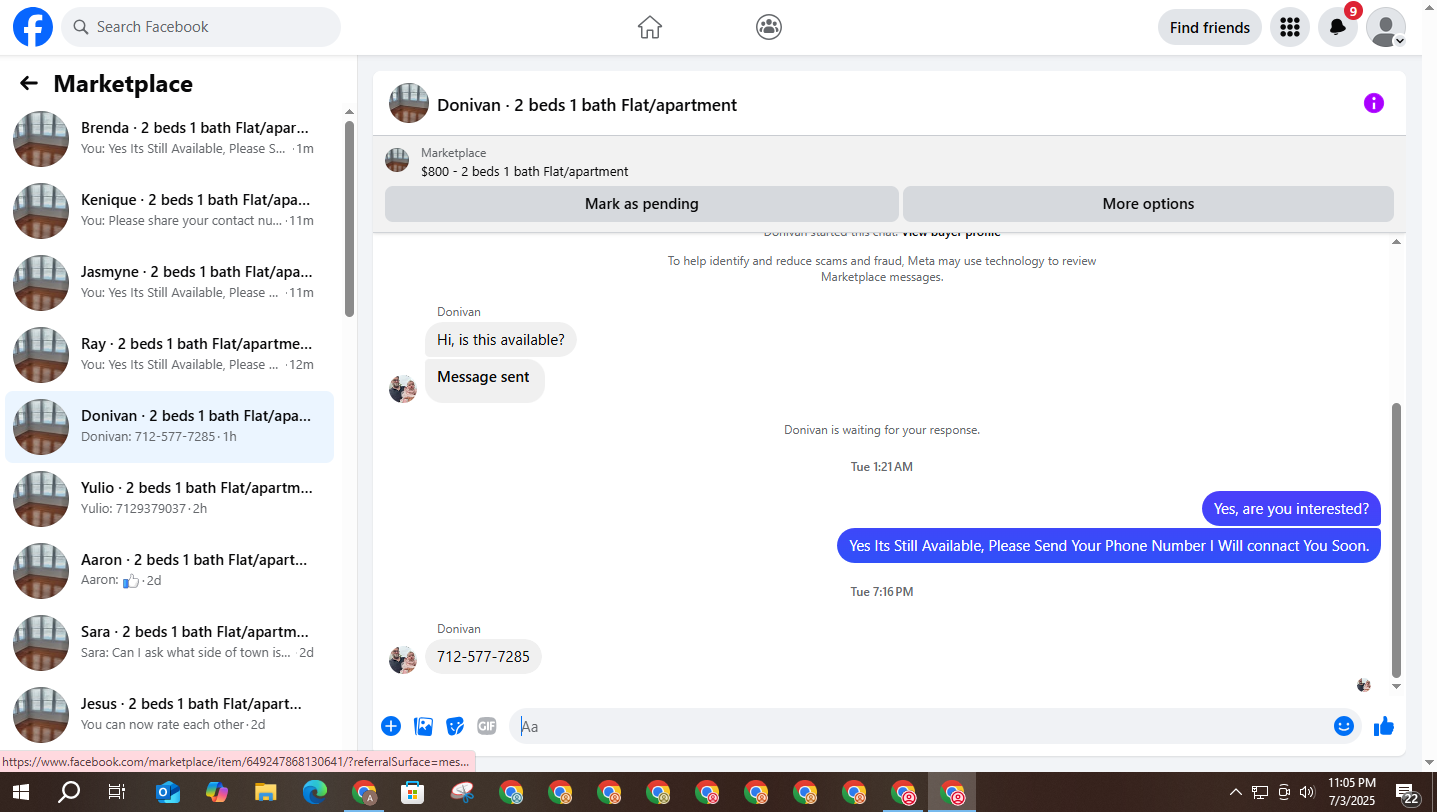Open Kenique's conversation

tap(170, 211)
